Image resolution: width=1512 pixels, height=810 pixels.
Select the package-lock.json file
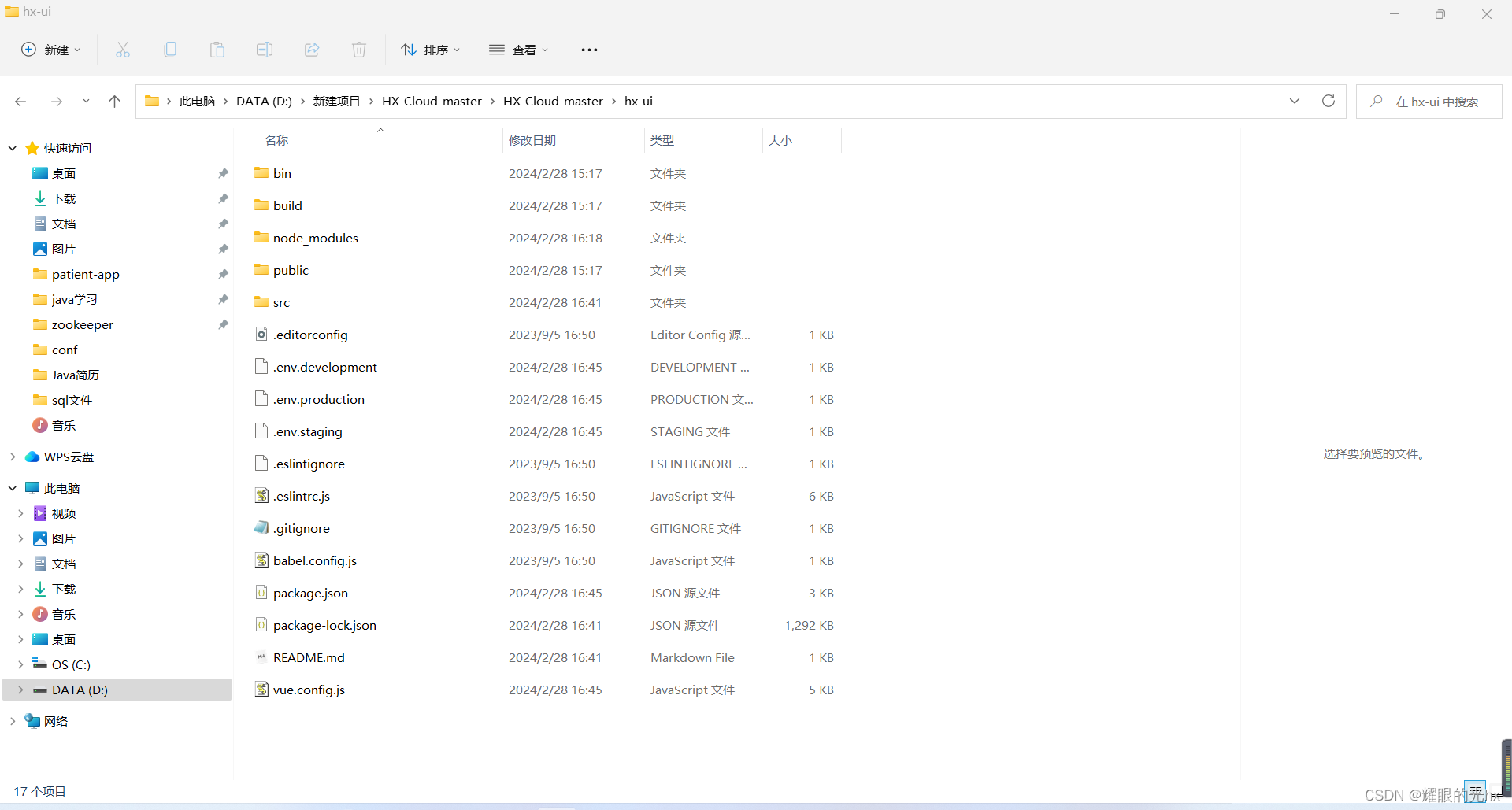tap(324, 625)
